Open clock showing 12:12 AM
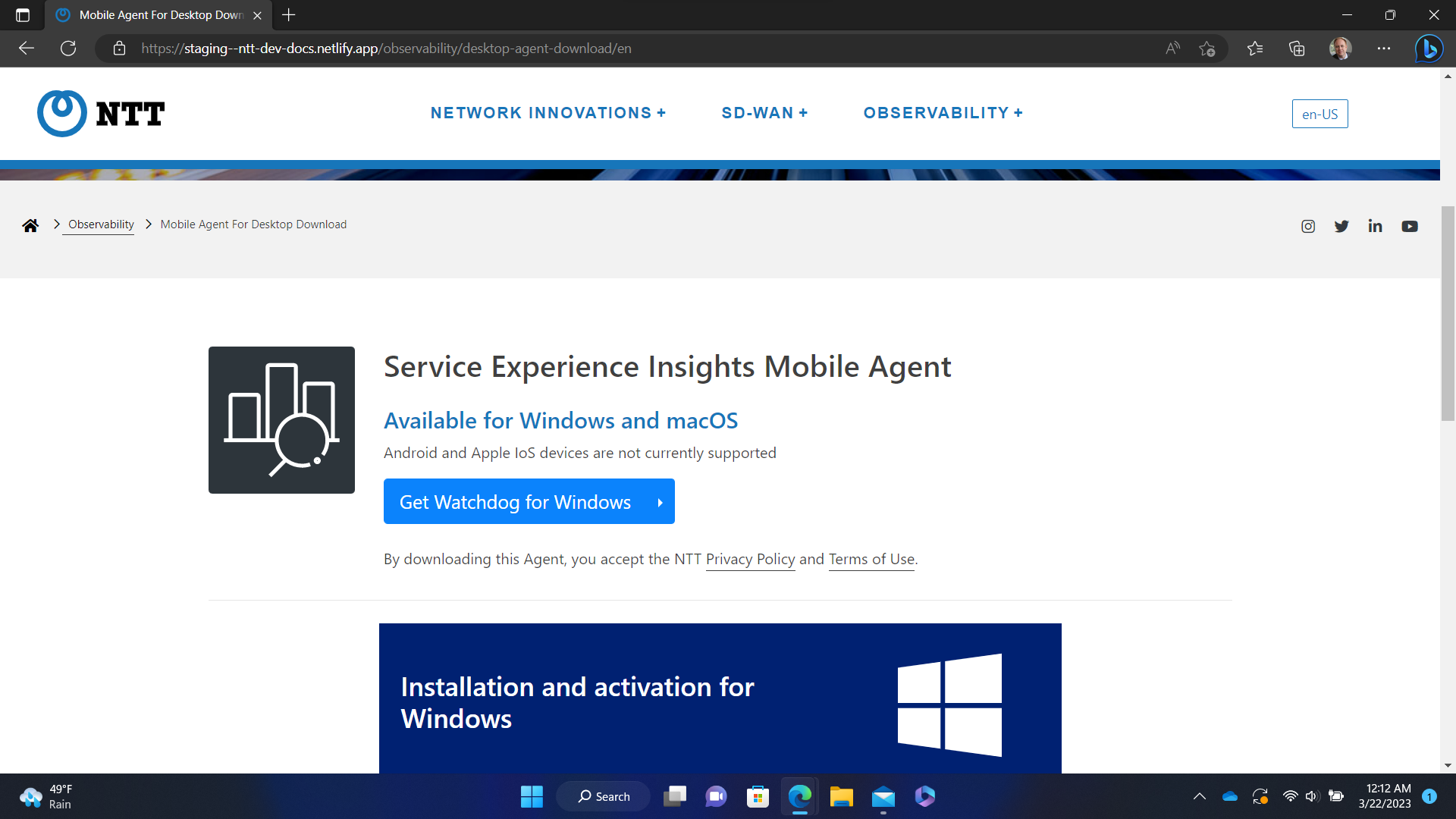 tap(1385, 796)
